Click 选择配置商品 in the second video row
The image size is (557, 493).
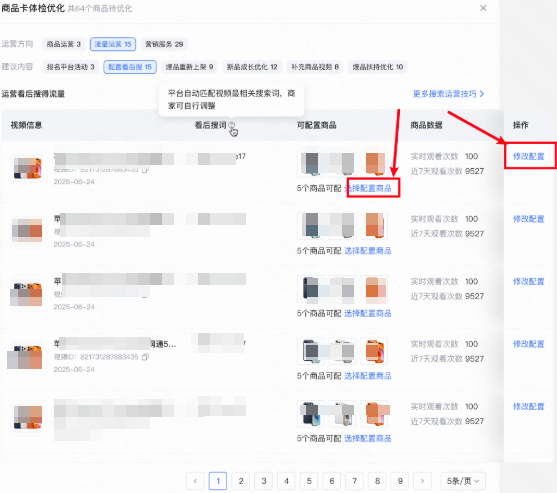click(x=368, y=251)
